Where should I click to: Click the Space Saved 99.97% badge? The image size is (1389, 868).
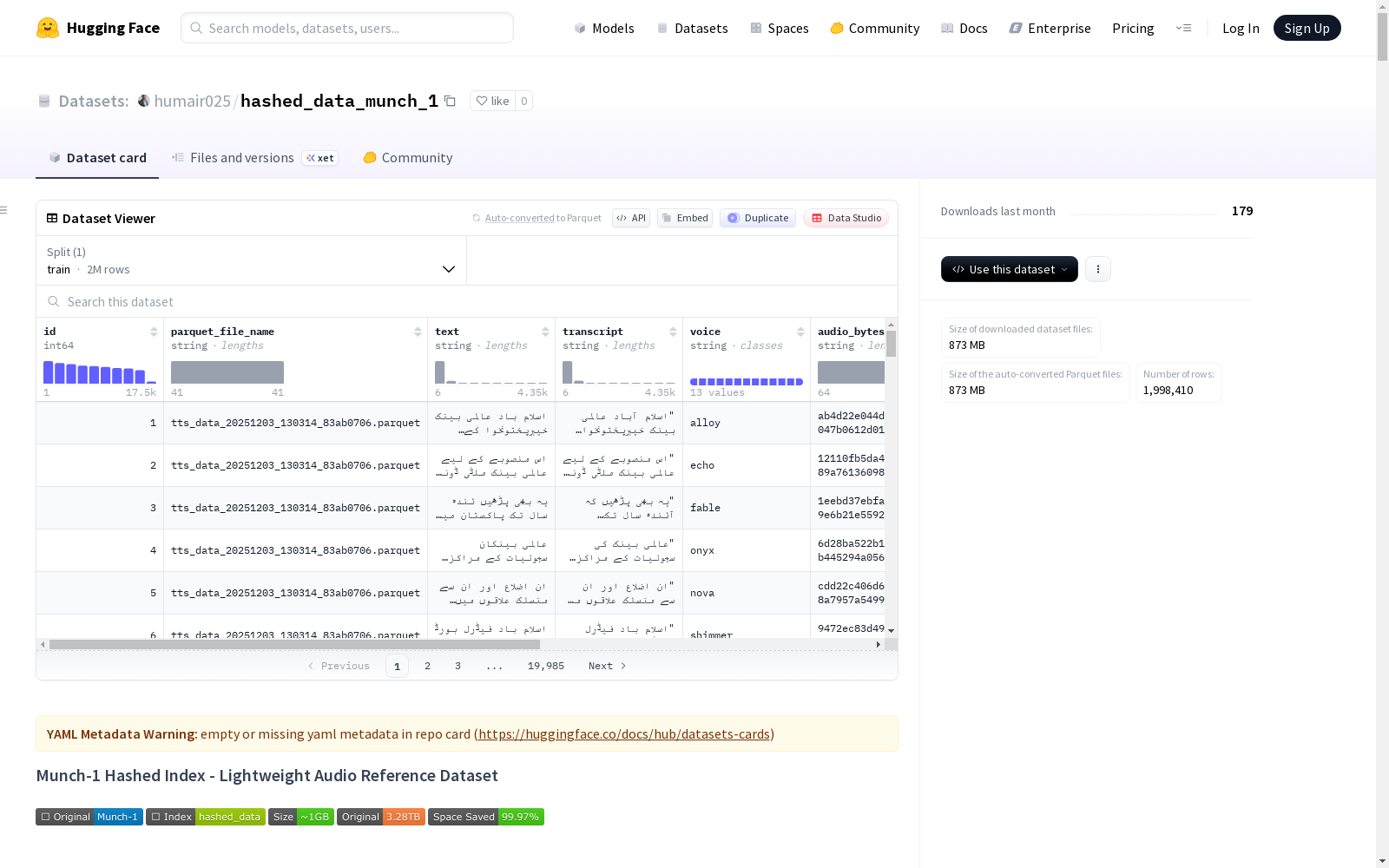(486, 817)
